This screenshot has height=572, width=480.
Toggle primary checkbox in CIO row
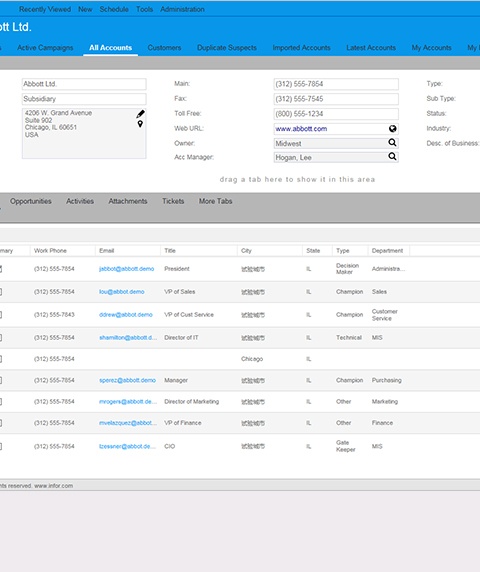(0, 447)
